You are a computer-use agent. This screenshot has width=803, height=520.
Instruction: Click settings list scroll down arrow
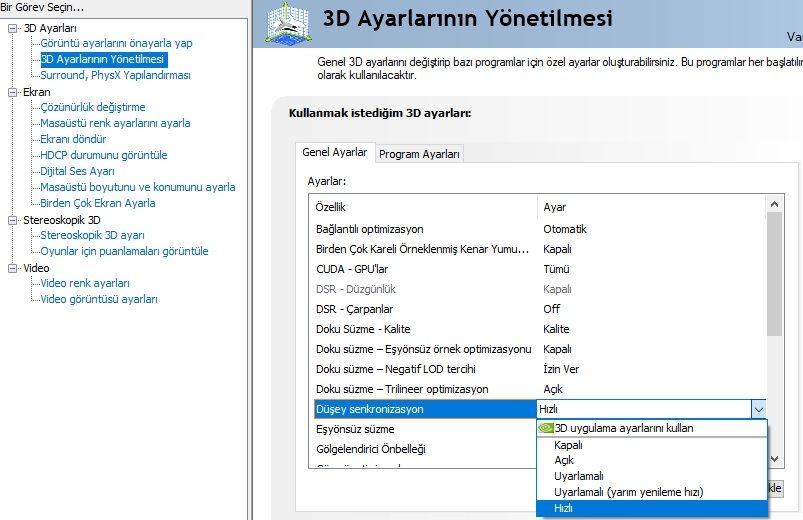774,459
